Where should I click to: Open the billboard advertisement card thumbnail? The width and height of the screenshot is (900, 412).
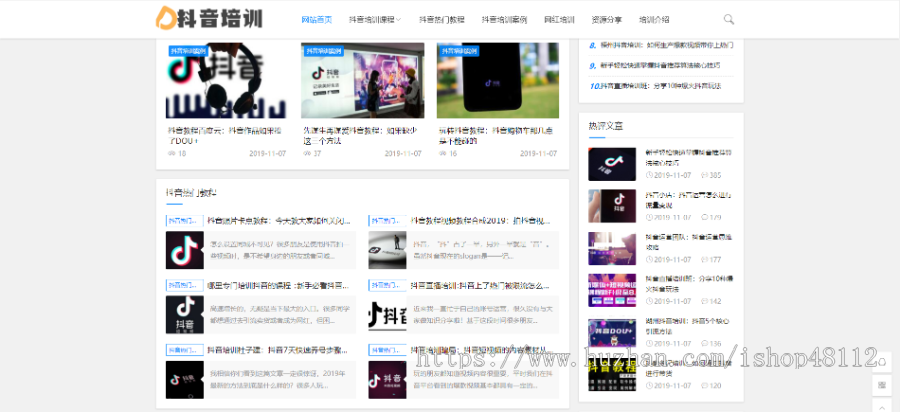pyautogui.click(x=363, y=80)
